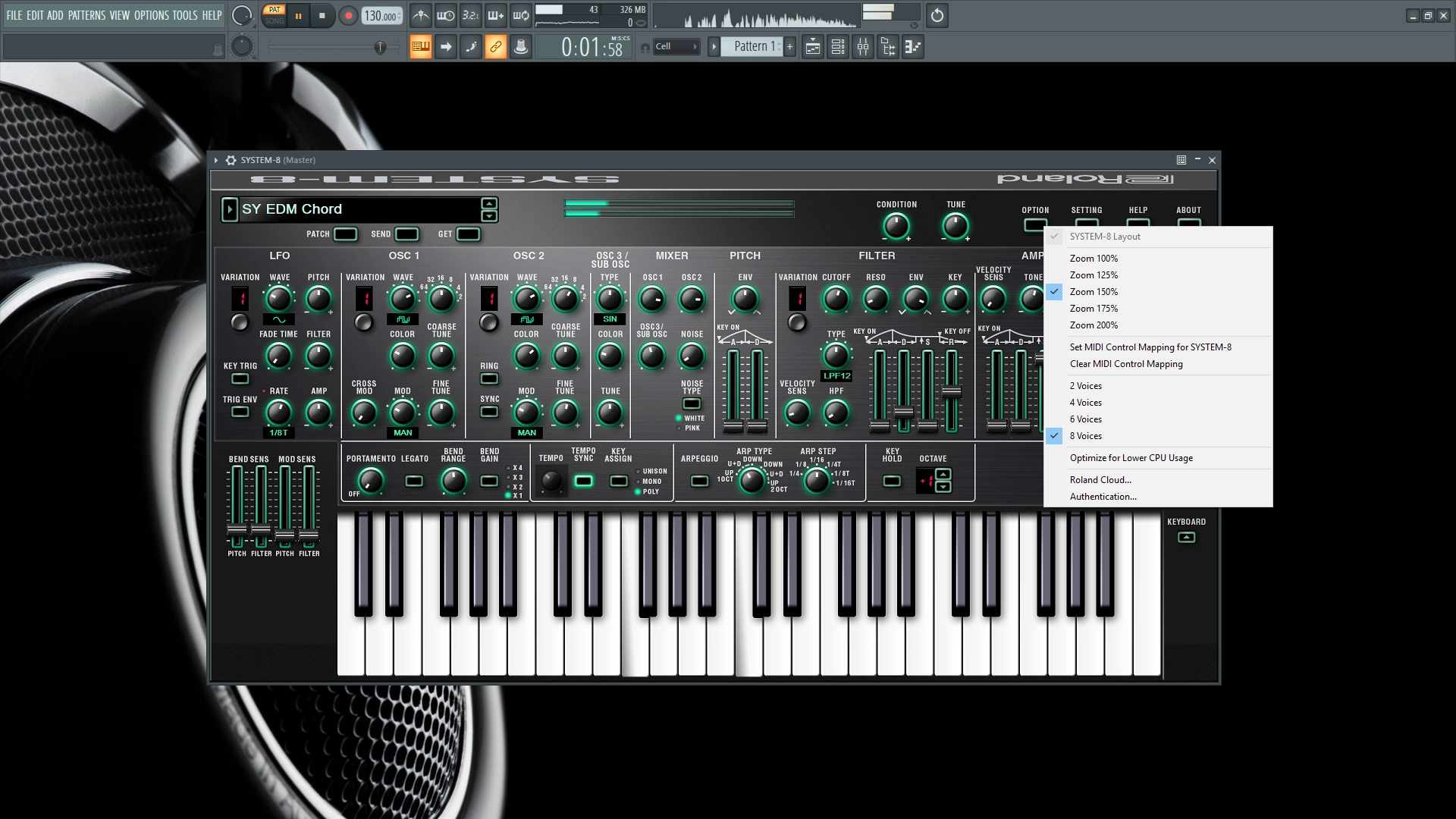Open the Cell snap dropdown

point(676,47)
